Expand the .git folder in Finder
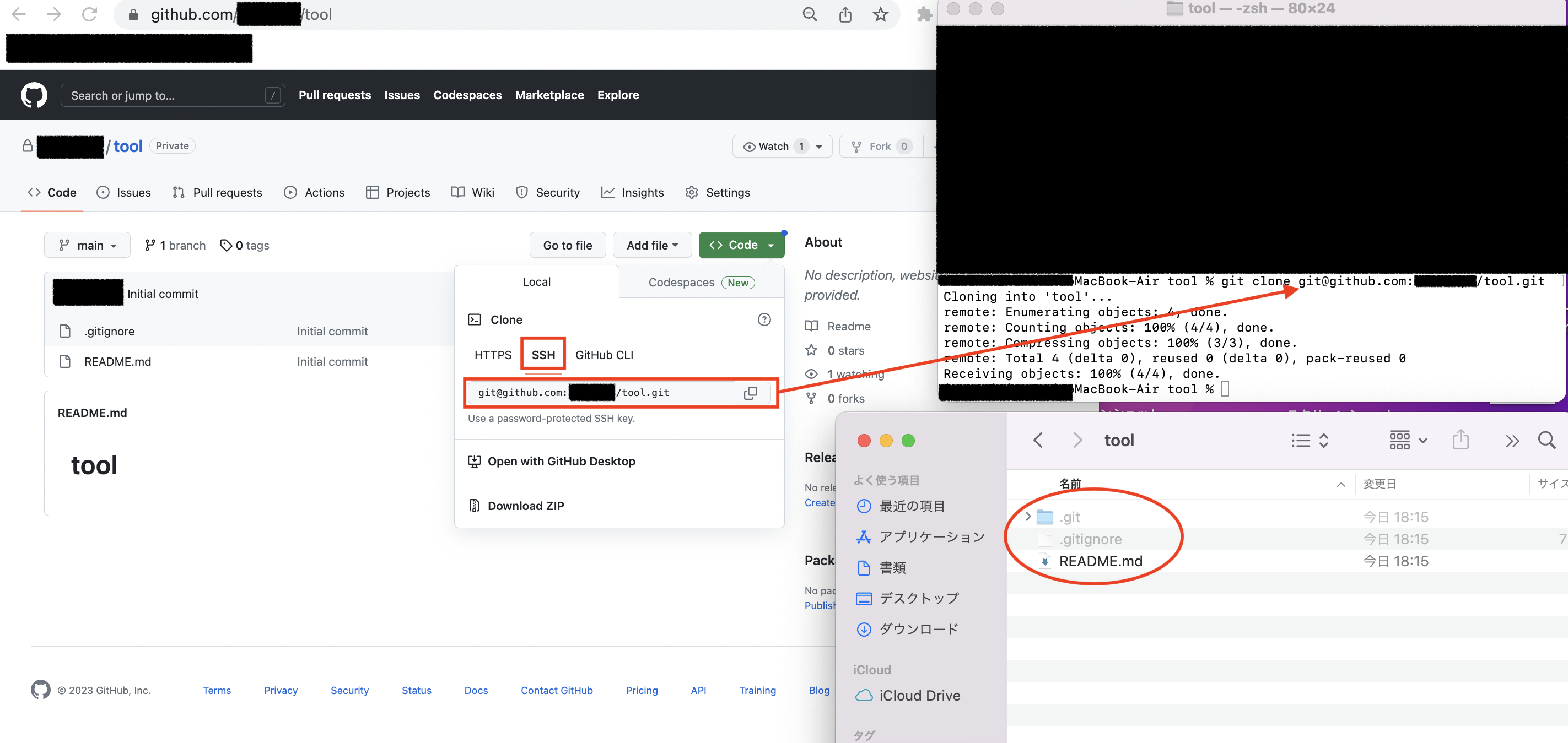The image size is (1568, 743). point(1027,517)
